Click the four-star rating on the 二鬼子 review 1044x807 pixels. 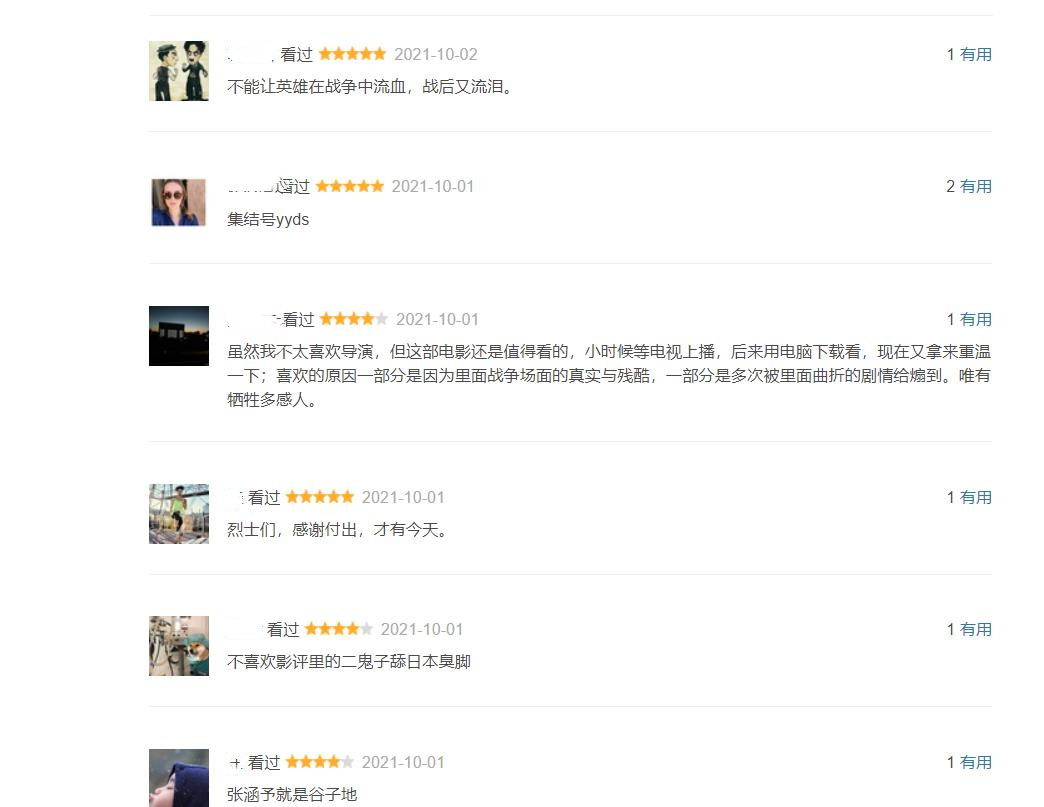click(338, 629)
